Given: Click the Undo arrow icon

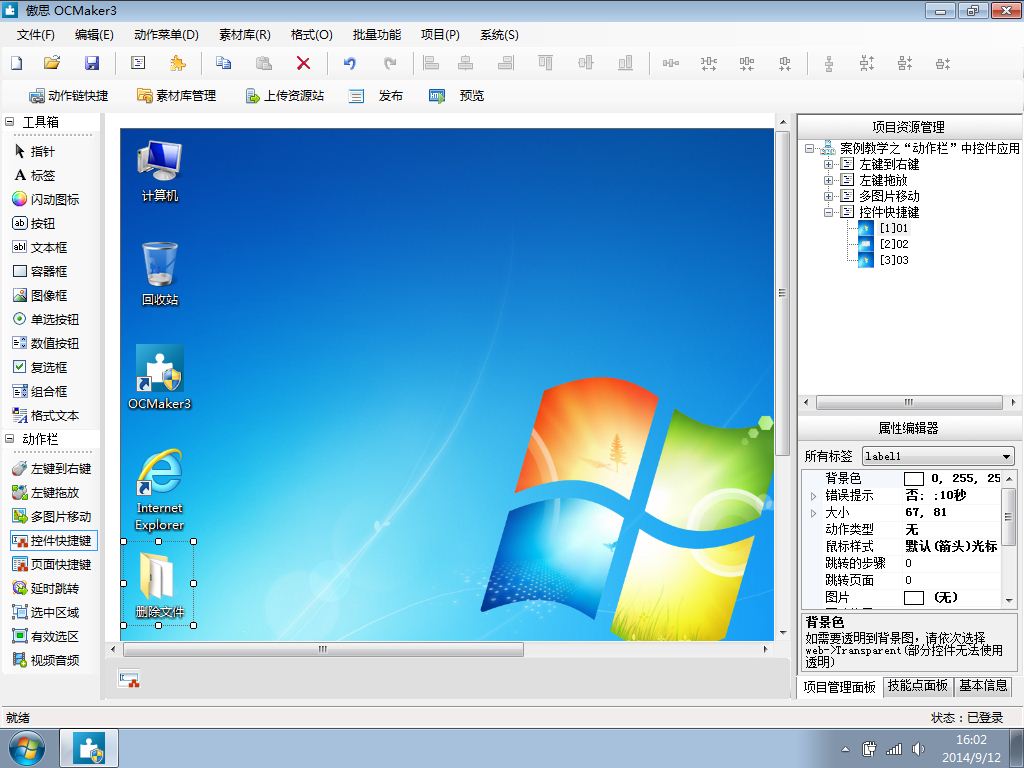Looking at the screenshot, I should click(350, 63).
